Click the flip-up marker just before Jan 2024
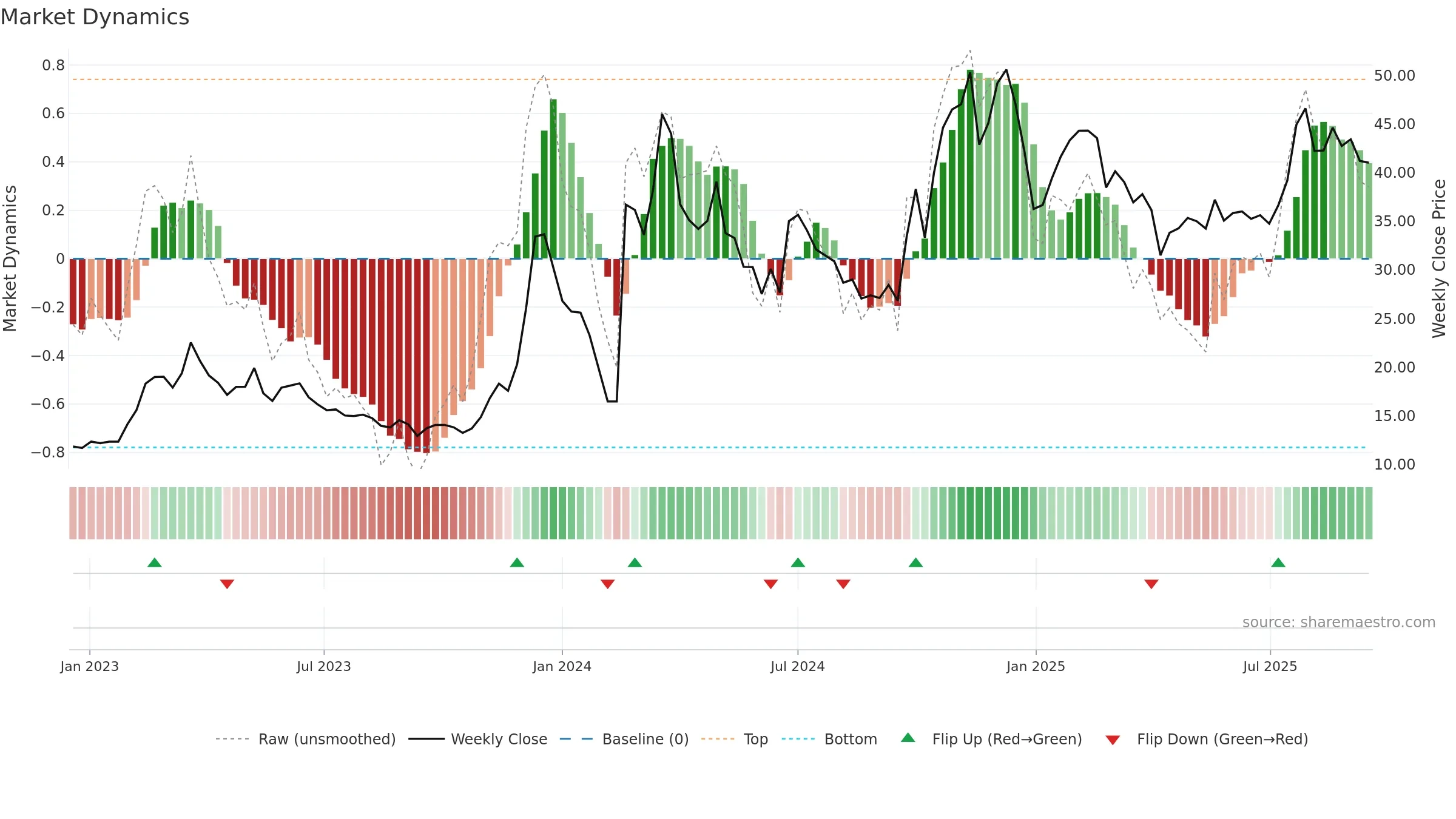 (517, 562)
